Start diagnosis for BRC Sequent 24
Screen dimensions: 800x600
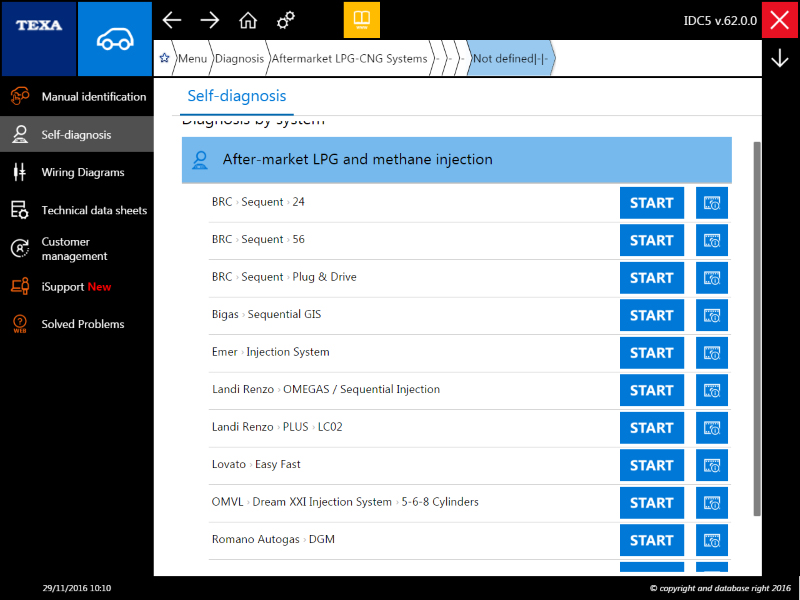pyautogui.click(x=652, y=203)
